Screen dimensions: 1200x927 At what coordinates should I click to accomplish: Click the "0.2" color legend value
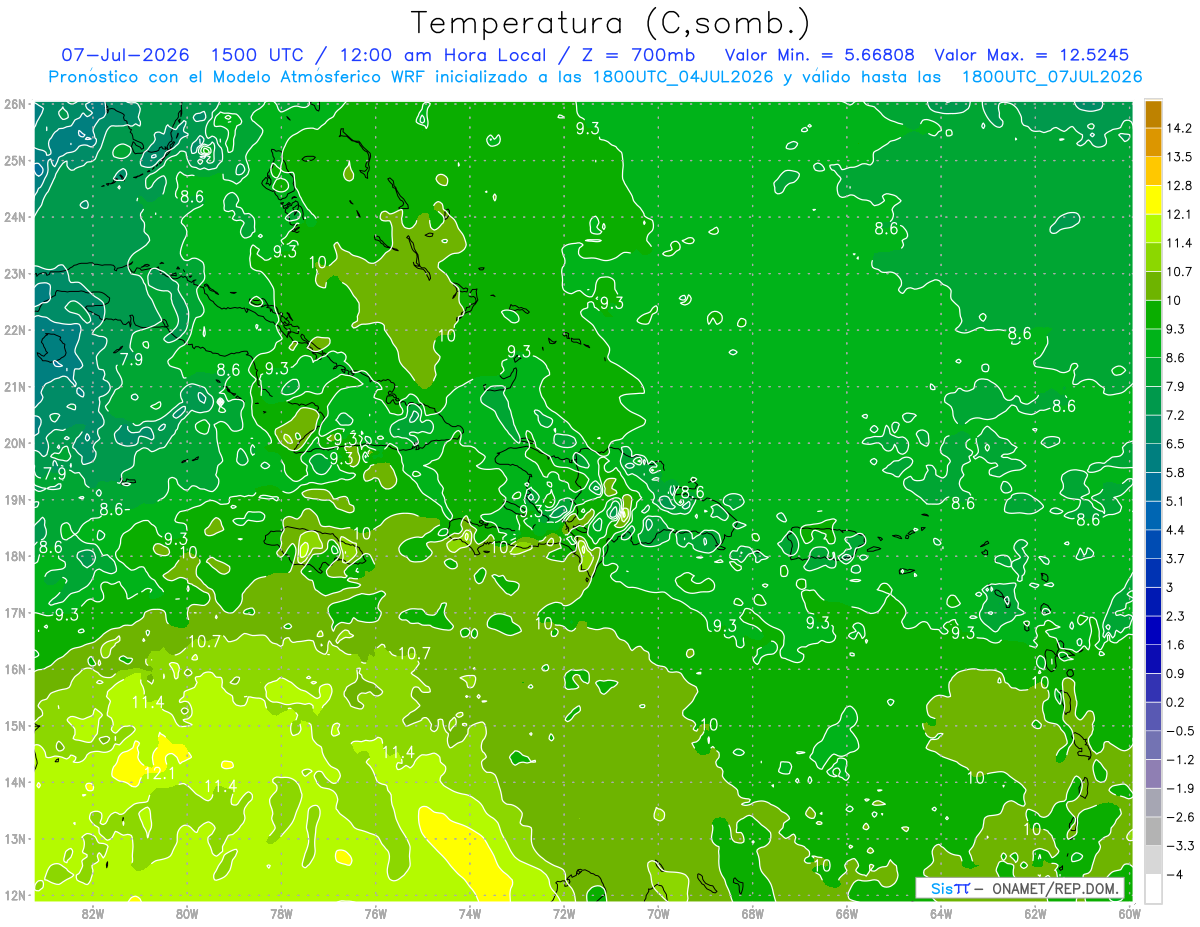pos(1176,702)
